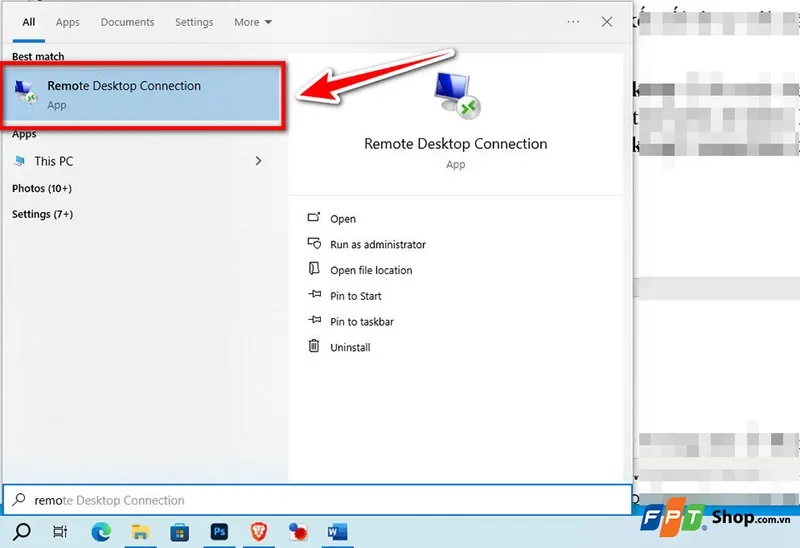Click the search box text field

click(317, 500)
